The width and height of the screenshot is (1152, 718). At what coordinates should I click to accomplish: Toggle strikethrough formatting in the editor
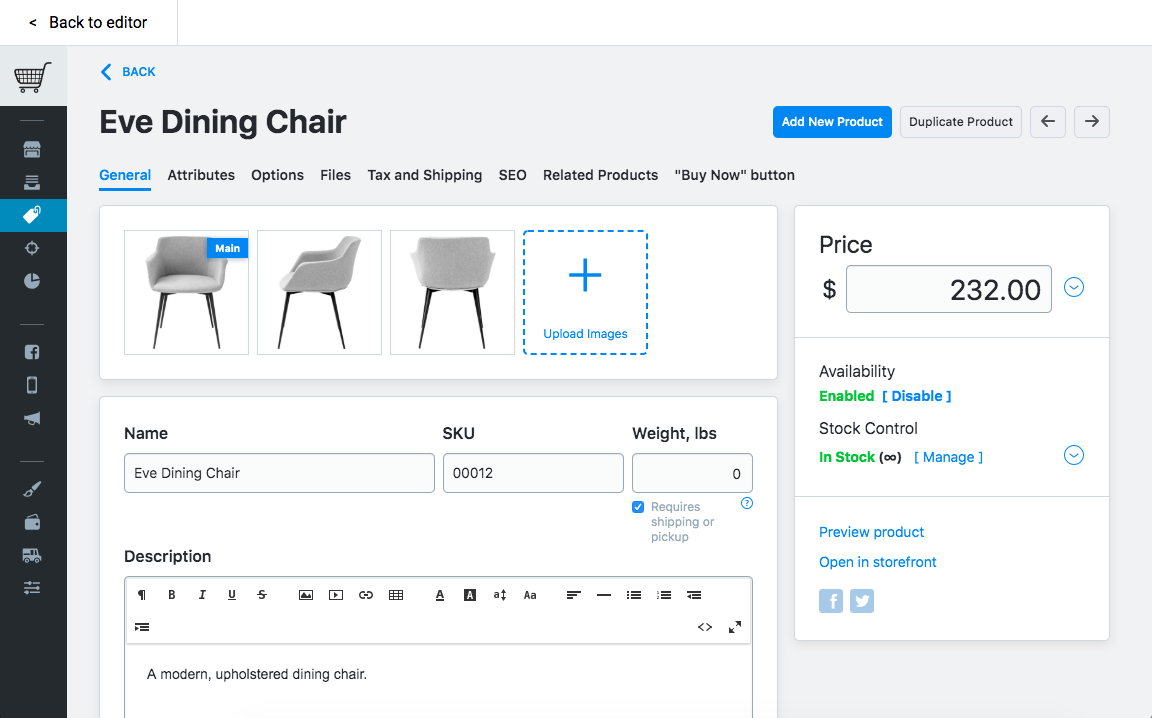click(262, 594)
